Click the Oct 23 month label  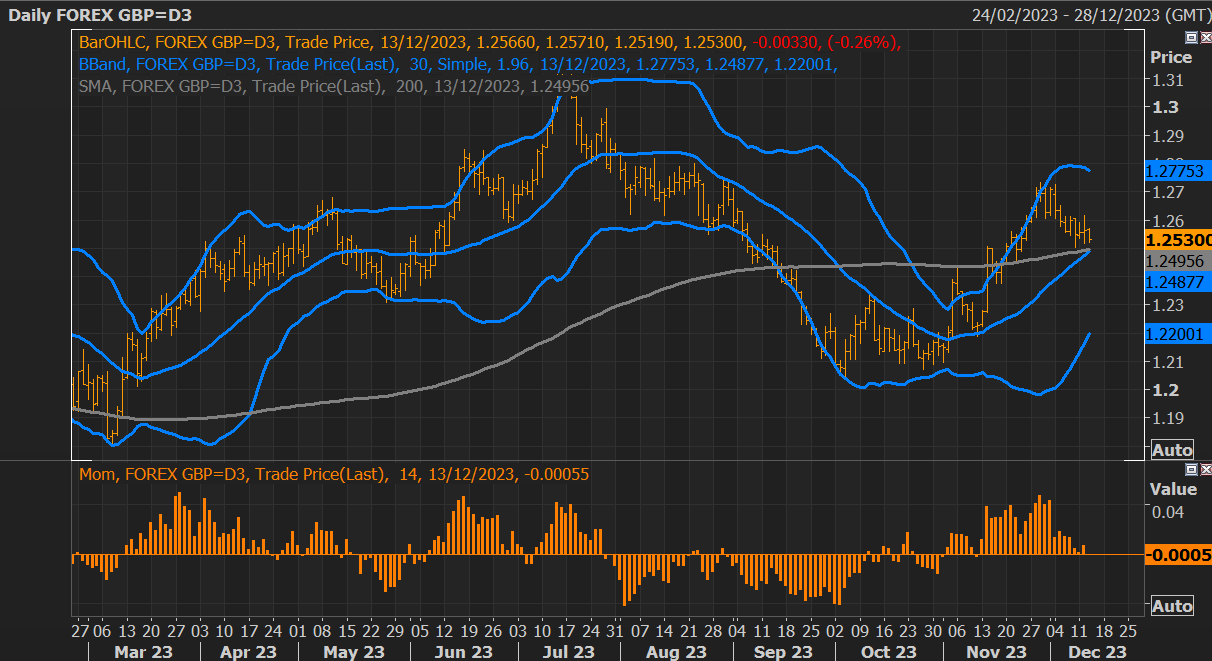889,652
